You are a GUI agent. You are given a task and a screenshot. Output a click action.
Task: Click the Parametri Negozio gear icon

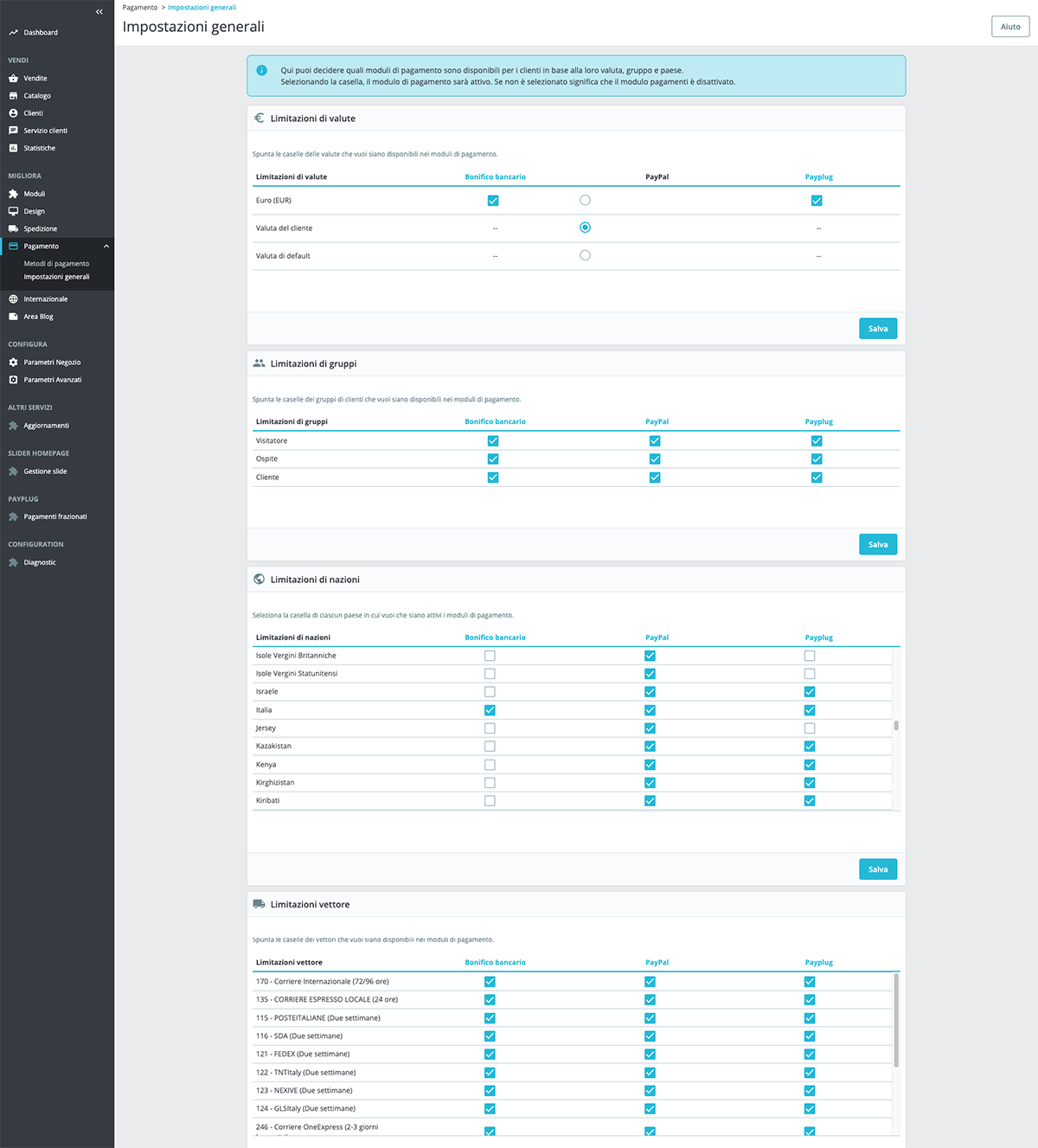coord(13,362)
